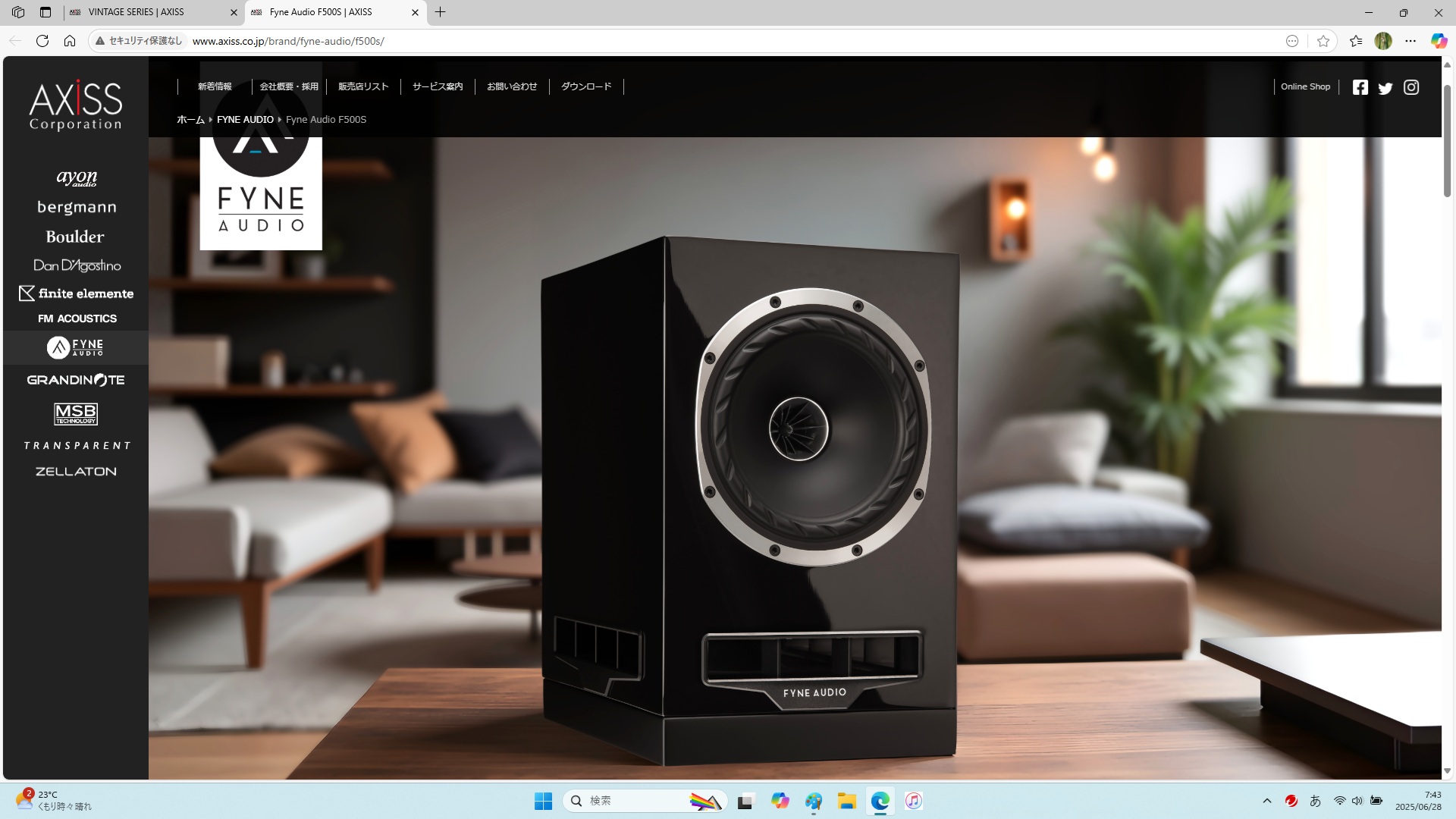Click the AXISS Corporation logo

click(x=76, y=105)
